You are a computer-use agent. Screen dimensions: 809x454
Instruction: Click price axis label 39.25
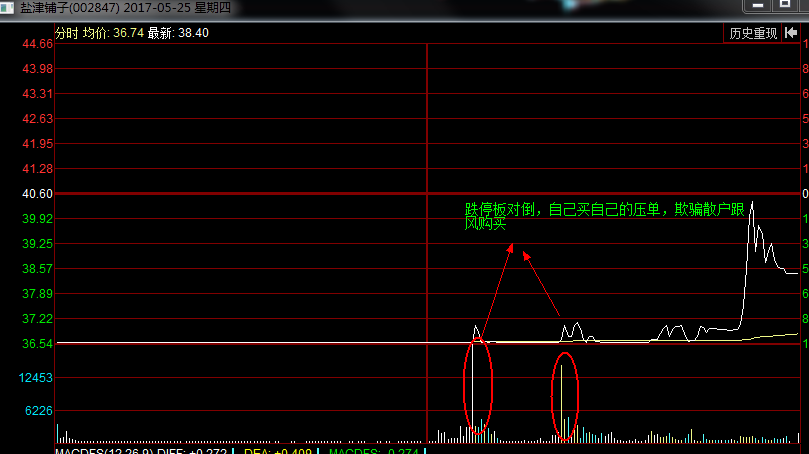(x=37, y=244)
